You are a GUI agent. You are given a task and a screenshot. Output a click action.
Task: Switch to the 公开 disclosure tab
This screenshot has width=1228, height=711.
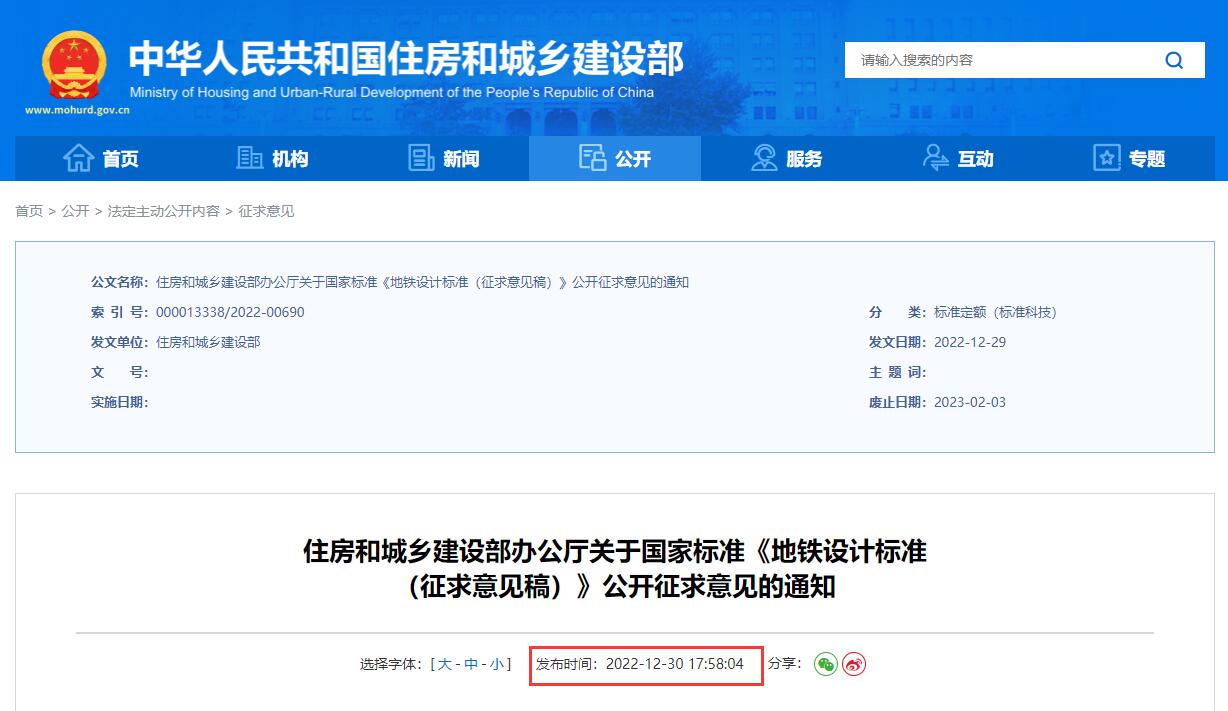[x=614, y=158]
